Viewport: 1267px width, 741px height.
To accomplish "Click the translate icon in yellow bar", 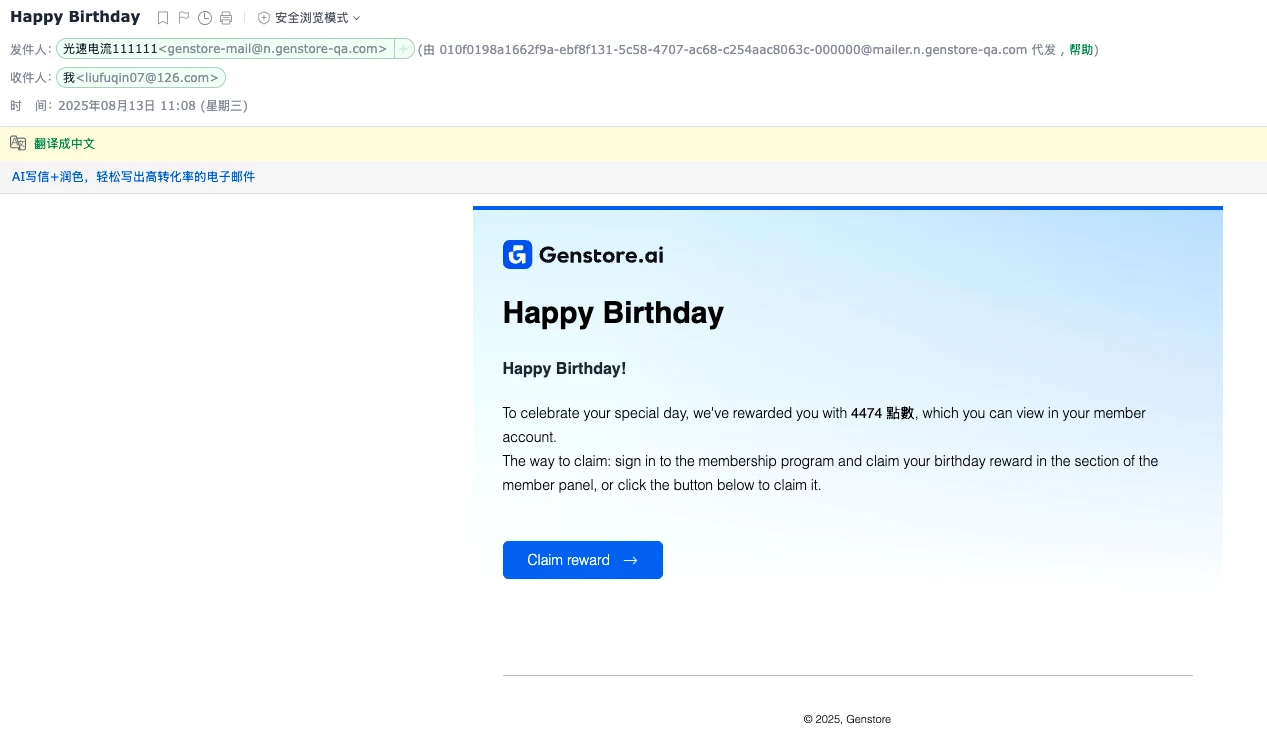I will 18,143.
